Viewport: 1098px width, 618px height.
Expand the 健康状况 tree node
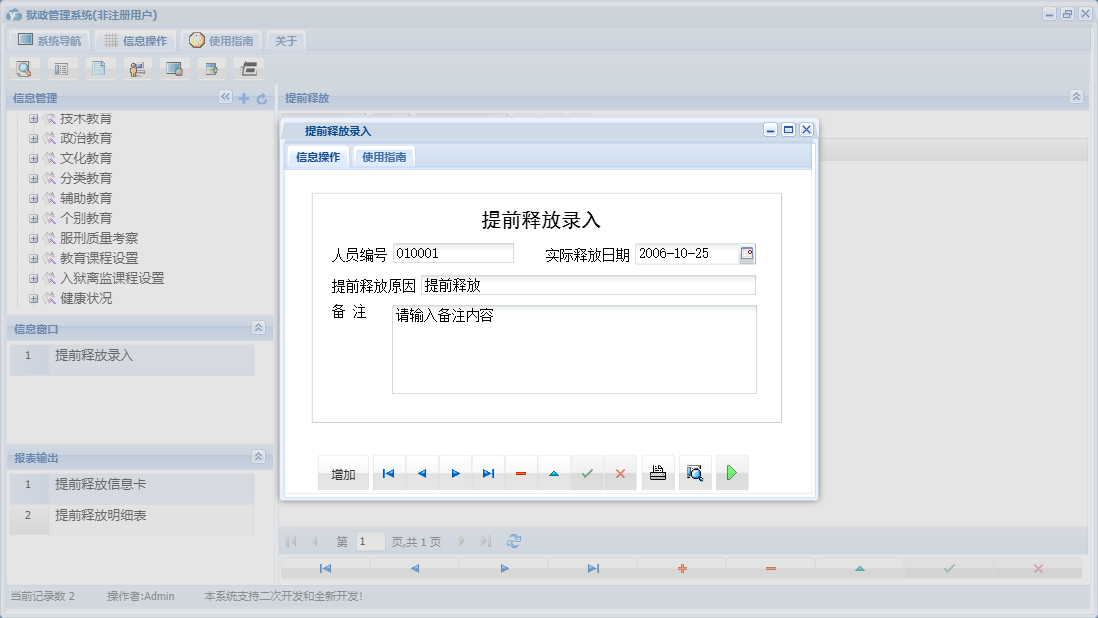(x=33, y=298)
